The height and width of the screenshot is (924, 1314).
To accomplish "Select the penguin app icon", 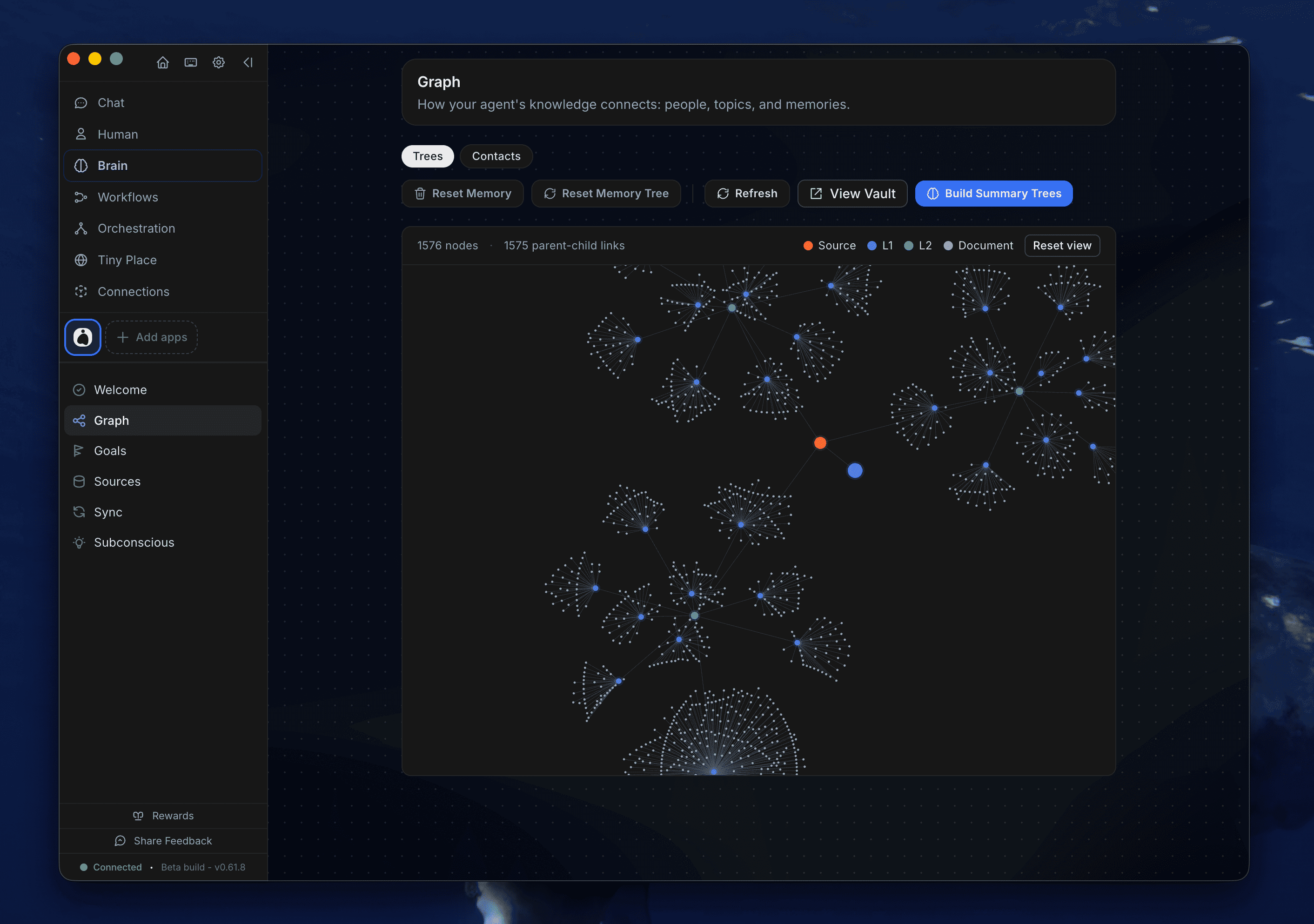I will 83,338.
